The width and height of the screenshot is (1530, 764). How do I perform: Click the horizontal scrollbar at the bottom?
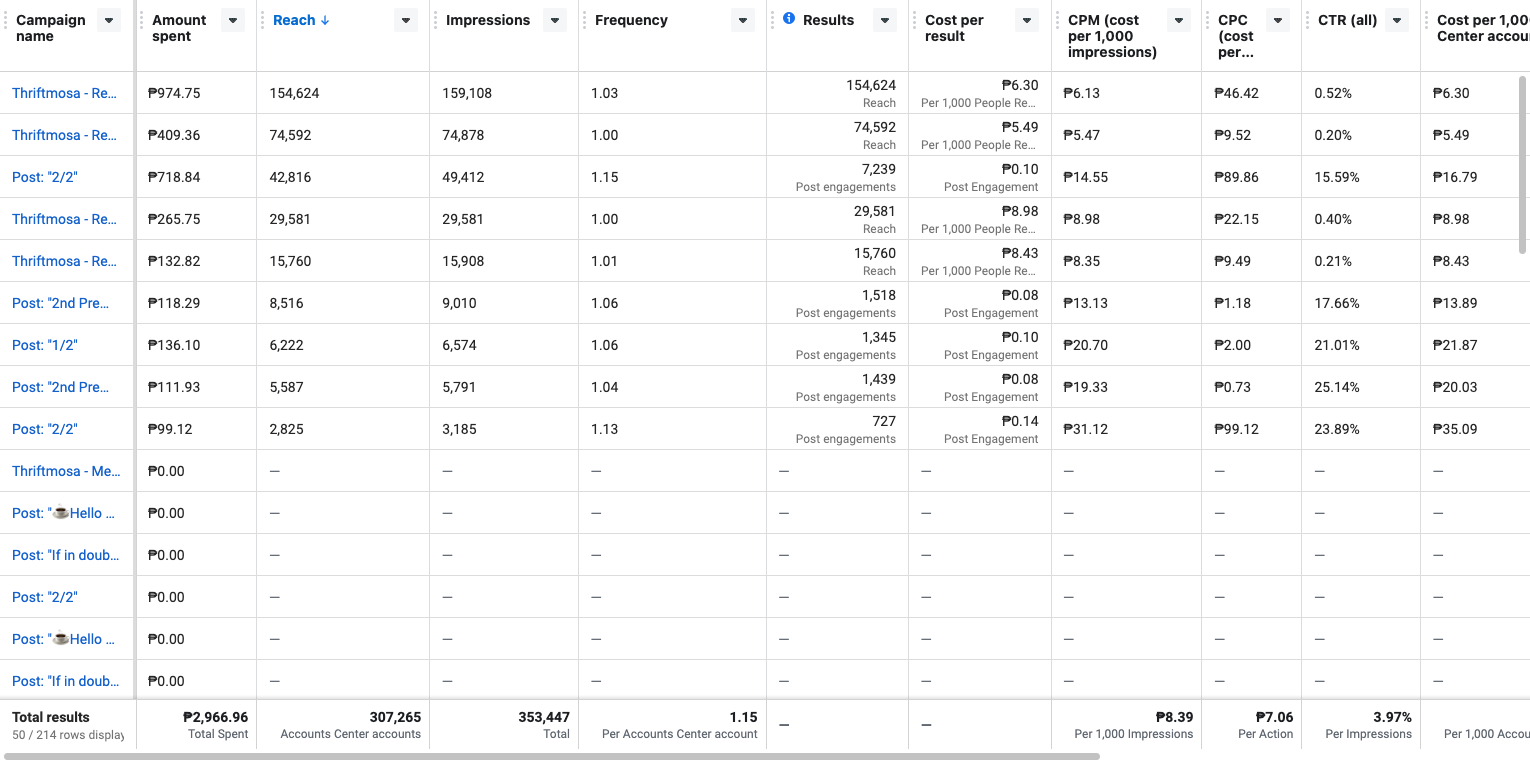pyautogui.click(x=550, y=756)
